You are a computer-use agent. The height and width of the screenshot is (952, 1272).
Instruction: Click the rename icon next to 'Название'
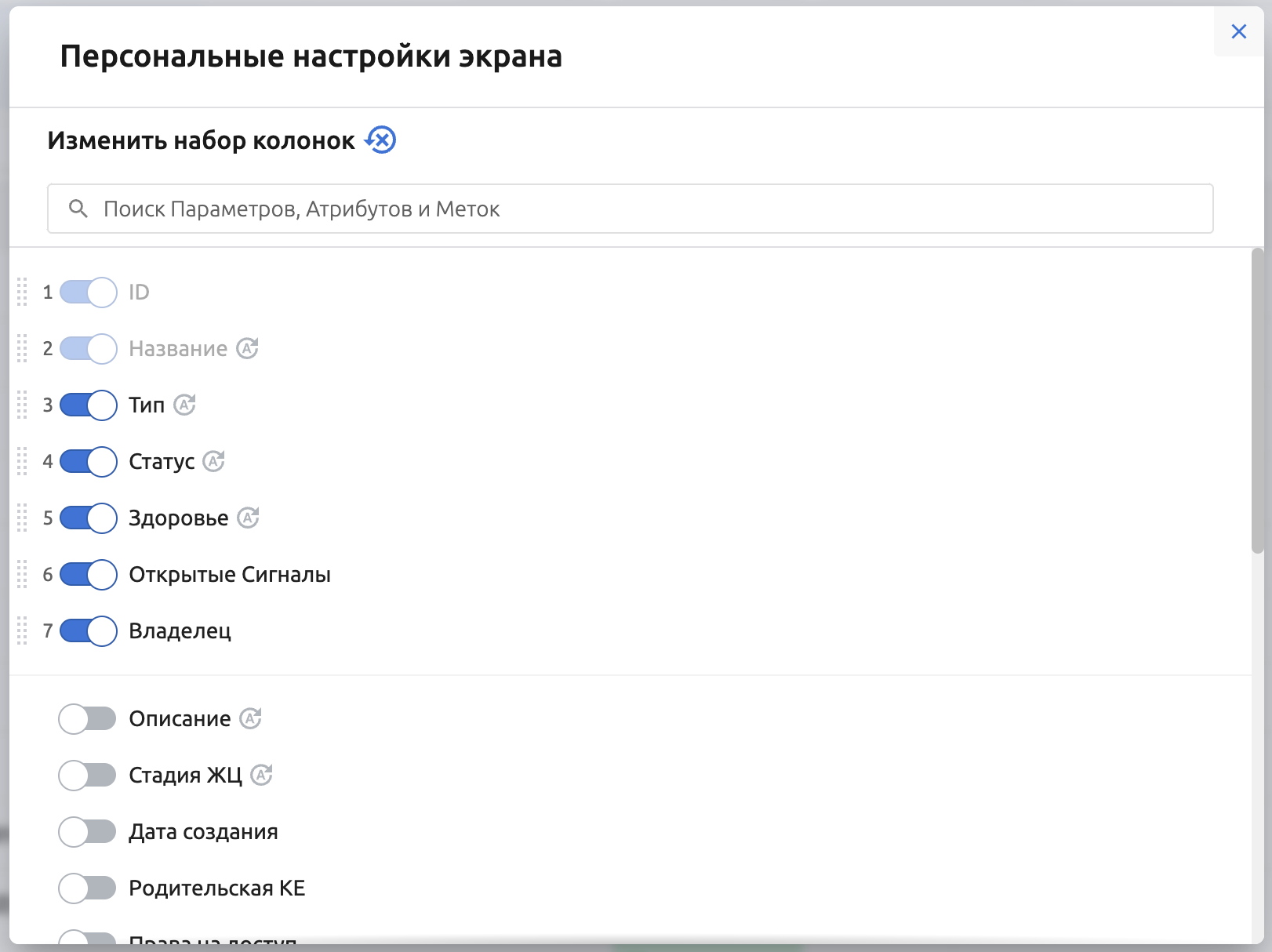coord(249,348)
